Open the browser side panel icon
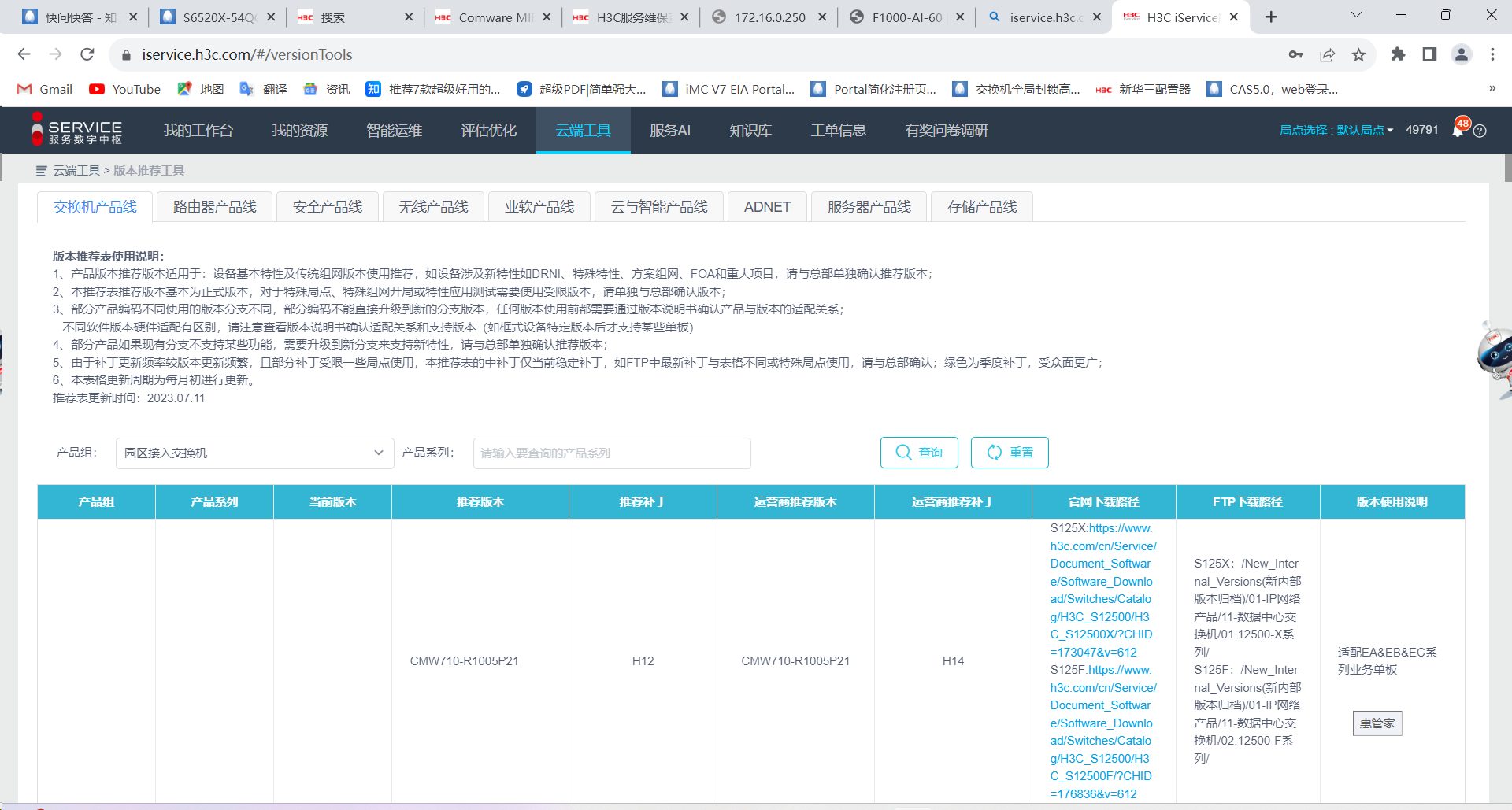The image size is (1512, 810). pos(1429,54)
